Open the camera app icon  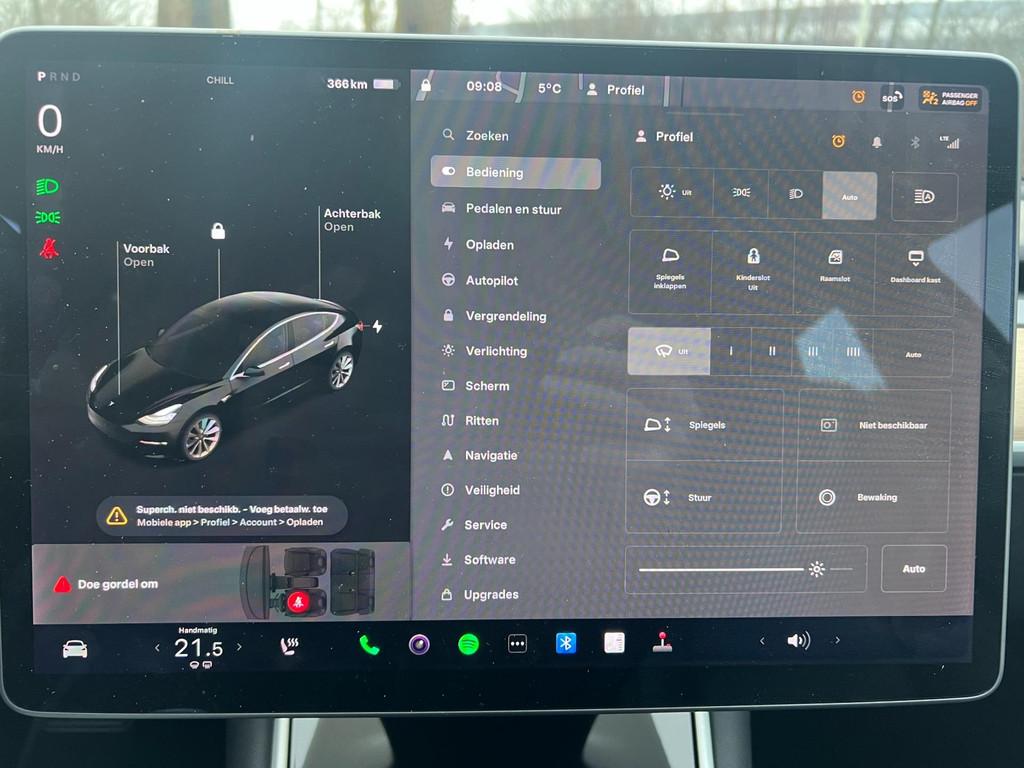coord(419,644)
